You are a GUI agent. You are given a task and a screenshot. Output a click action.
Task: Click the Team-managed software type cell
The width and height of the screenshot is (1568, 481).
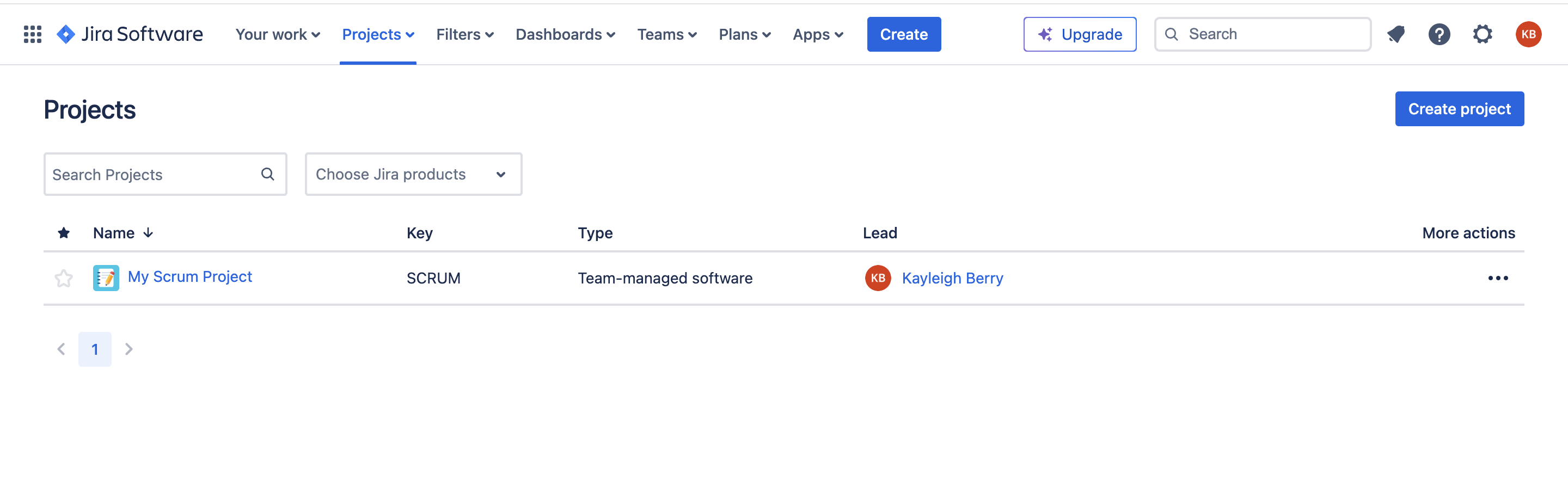[x=665, y=278]
